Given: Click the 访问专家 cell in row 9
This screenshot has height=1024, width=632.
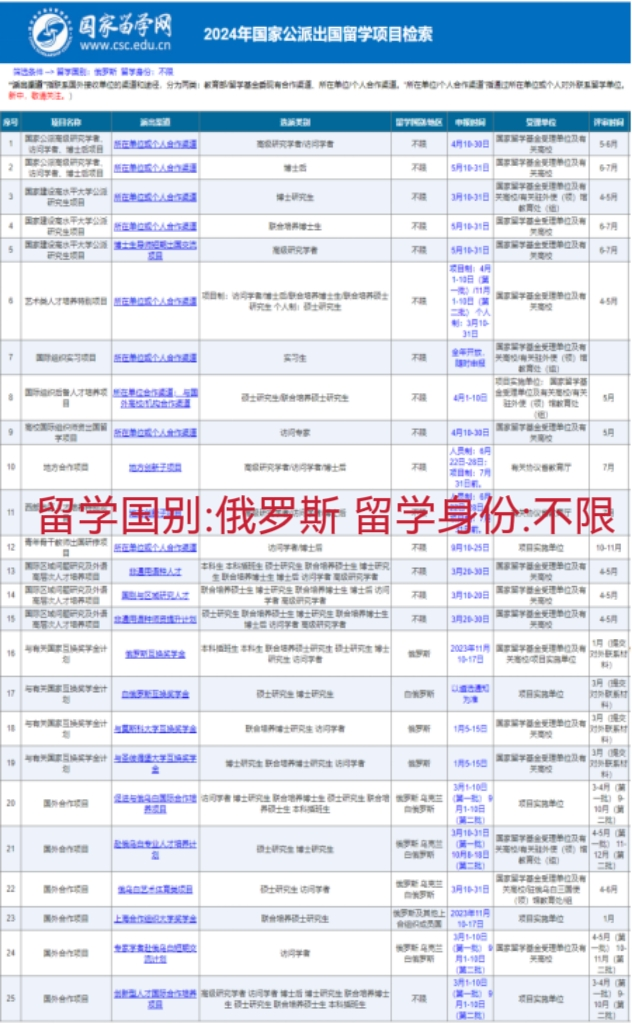Looking at the screenshot, I should point(295,432).
